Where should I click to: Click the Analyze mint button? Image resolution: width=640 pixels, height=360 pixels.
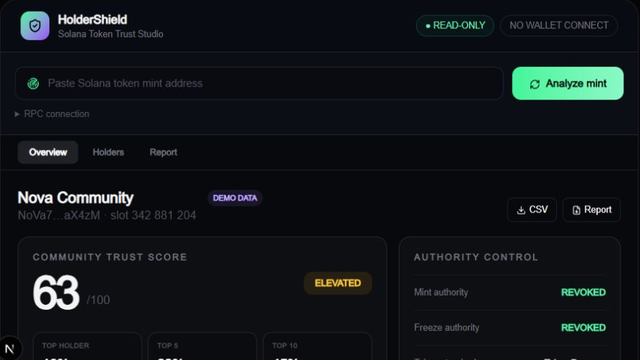pyautogui.click(x=568, y=83)
